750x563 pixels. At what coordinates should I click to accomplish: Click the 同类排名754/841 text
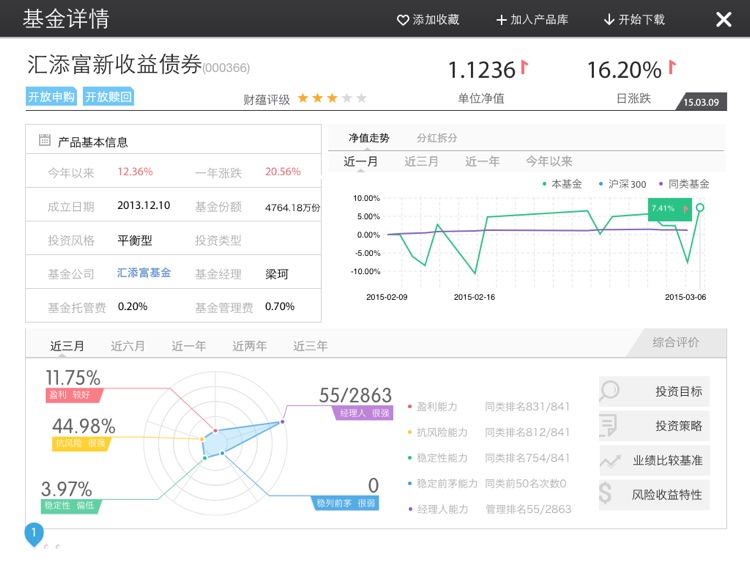(527, 458)
